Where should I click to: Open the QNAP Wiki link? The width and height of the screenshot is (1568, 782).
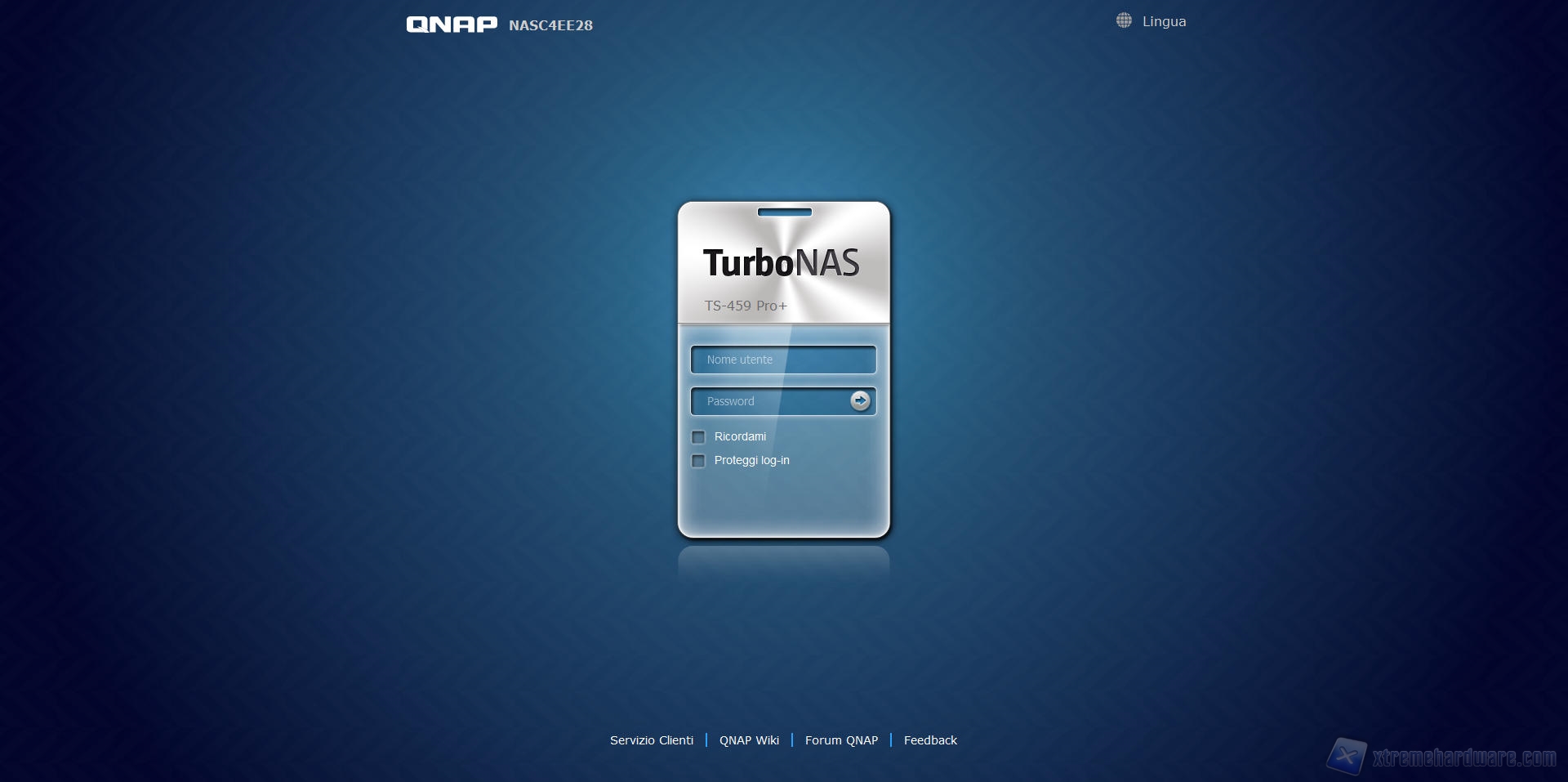coord(749,740)
